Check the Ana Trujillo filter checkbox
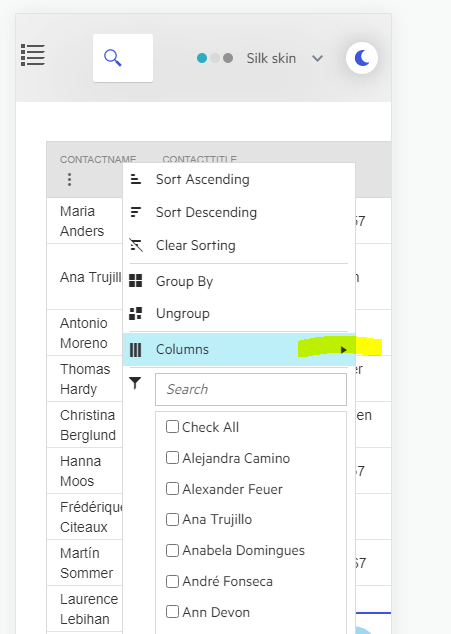This screenshot has width=451, height=634. [172, 519]
